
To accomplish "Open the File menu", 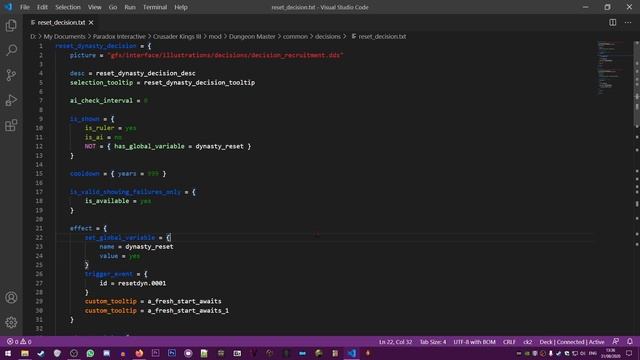I will point(25,7).
